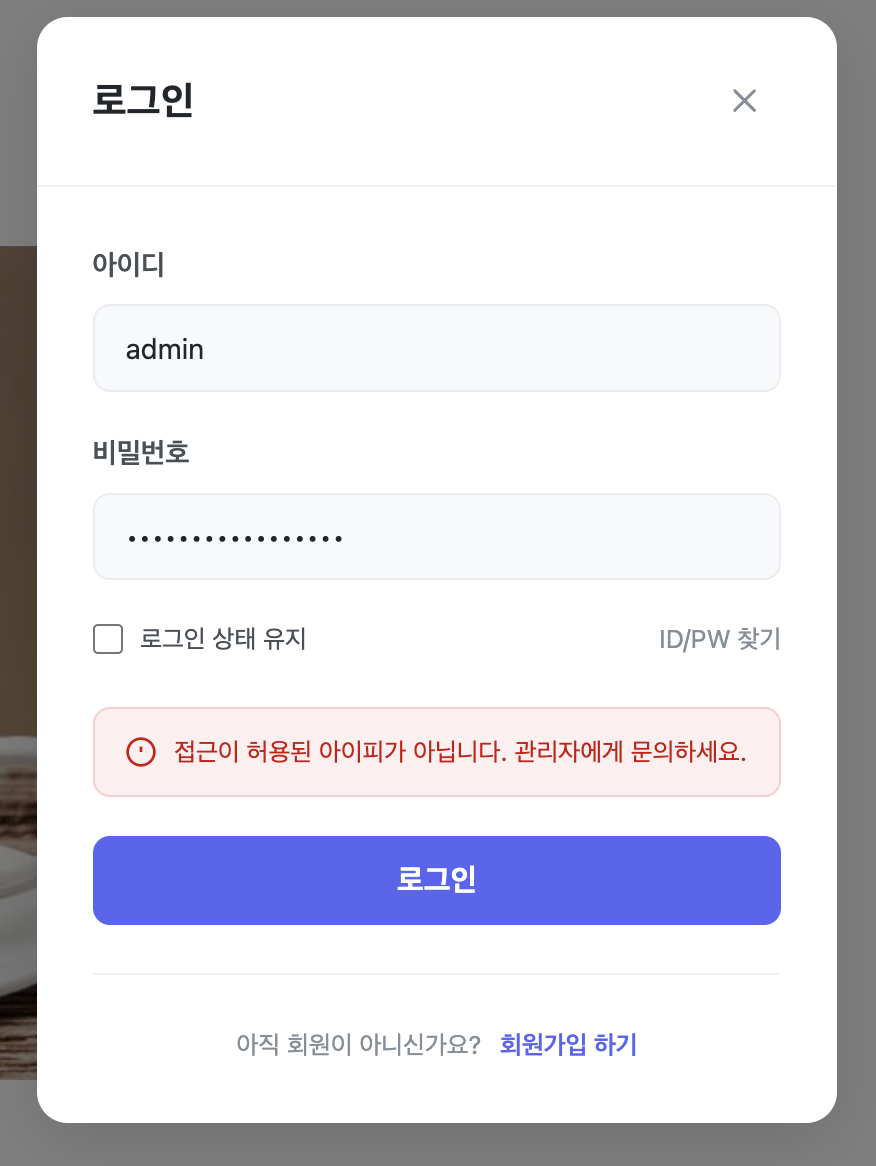Click the 접근이 허용된 아이피가 아닙니다 error message

(340, 752)
